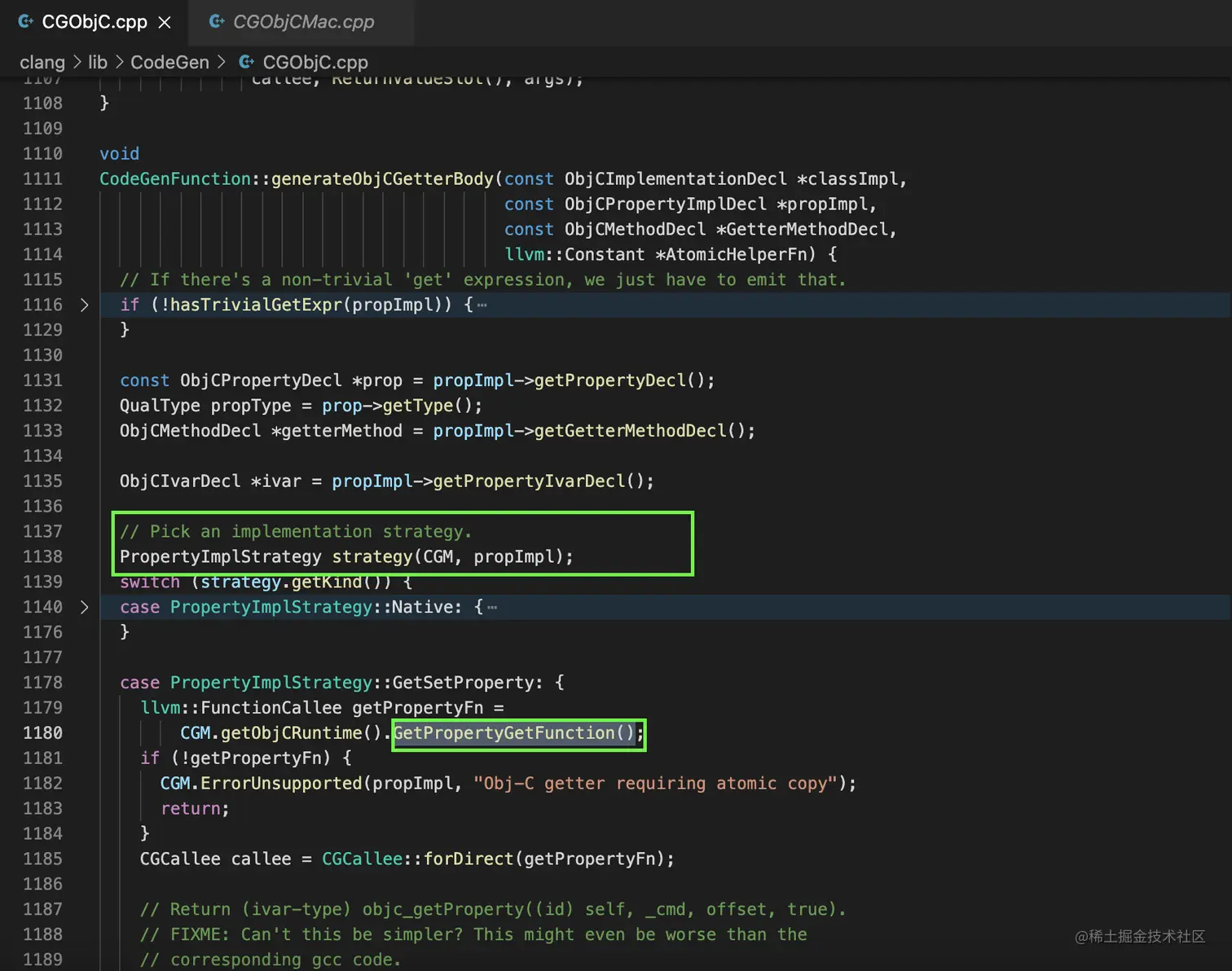Open the CodeGen breadcrumb item
This screenshot has height=971, width=1232.
click(x=169, y=61)
